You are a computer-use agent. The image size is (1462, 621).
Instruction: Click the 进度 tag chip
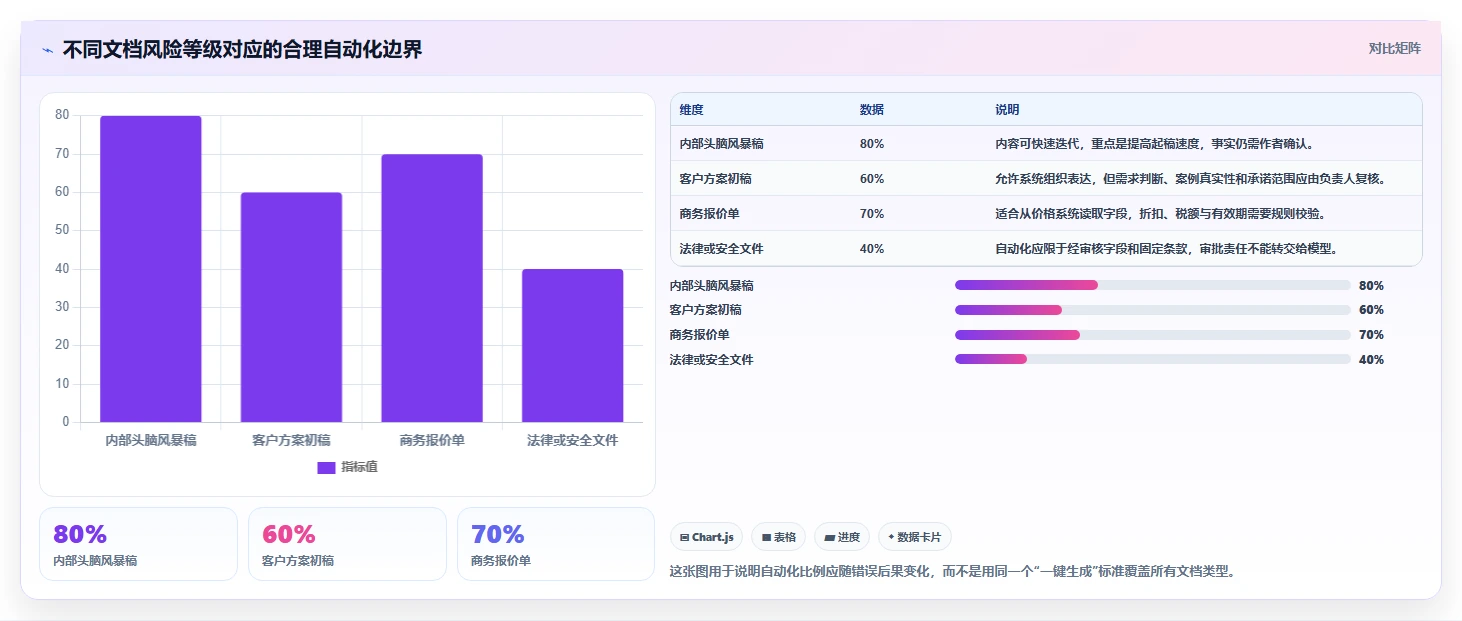(842, 537)
